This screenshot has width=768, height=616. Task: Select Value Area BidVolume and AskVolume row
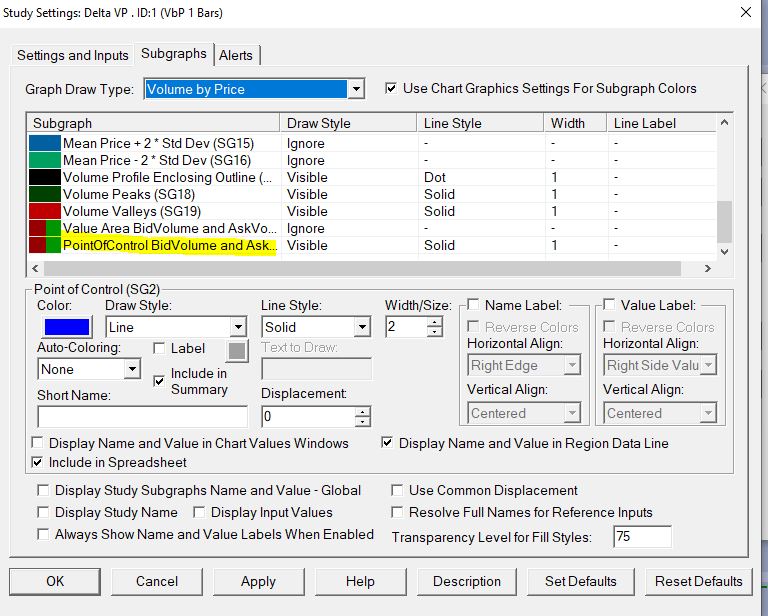[x=372, y=228]
